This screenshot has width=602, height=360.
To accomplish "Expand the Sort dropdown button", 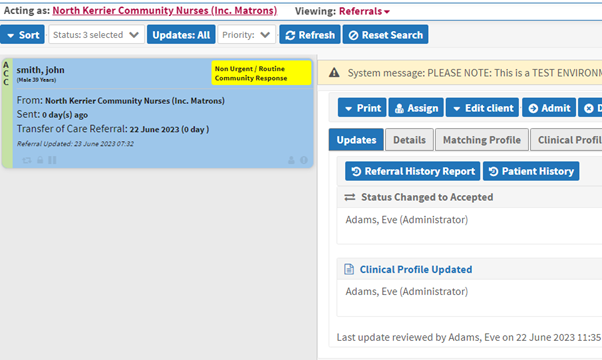I will 22,35.
